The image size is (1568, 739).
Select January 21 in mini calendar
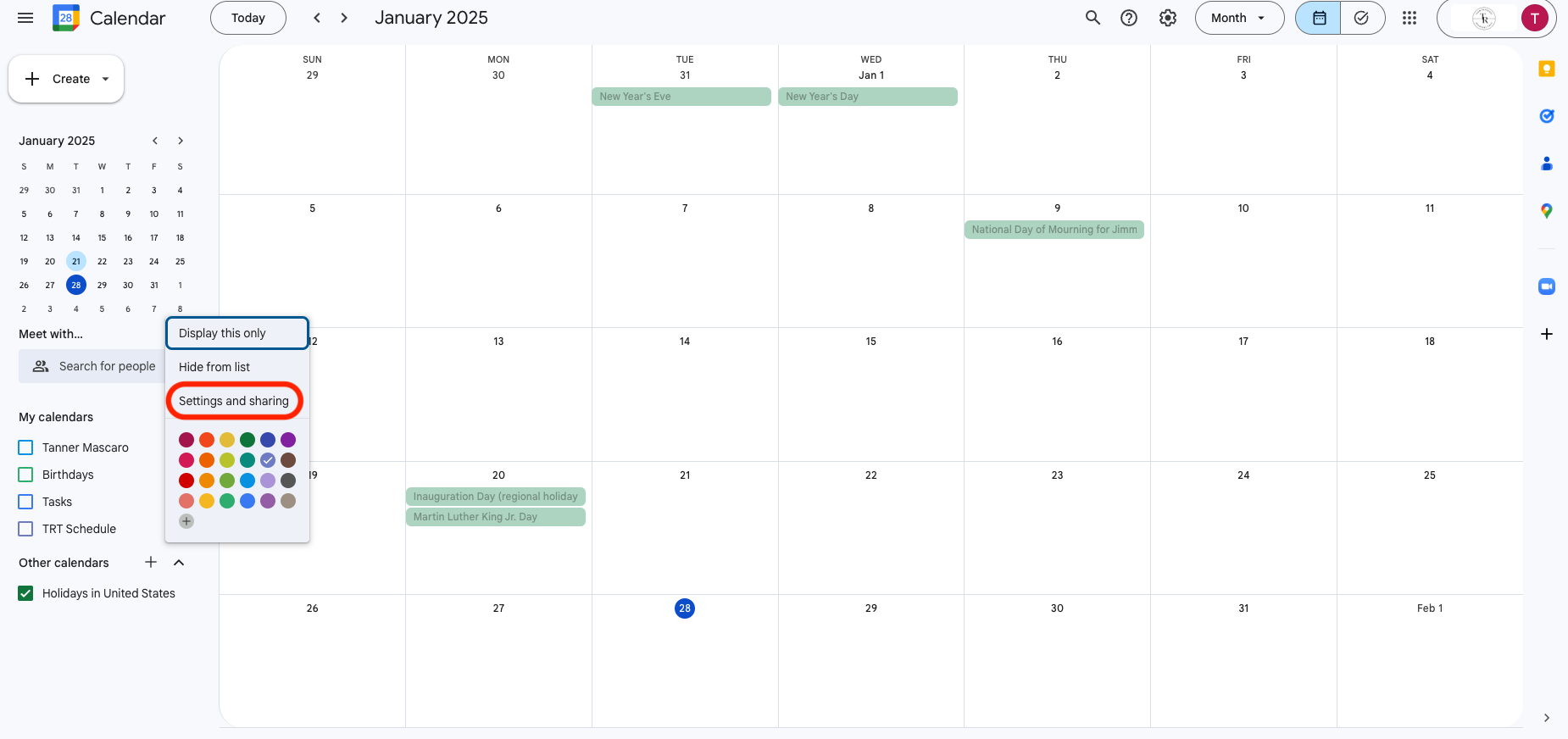(76, 261)
